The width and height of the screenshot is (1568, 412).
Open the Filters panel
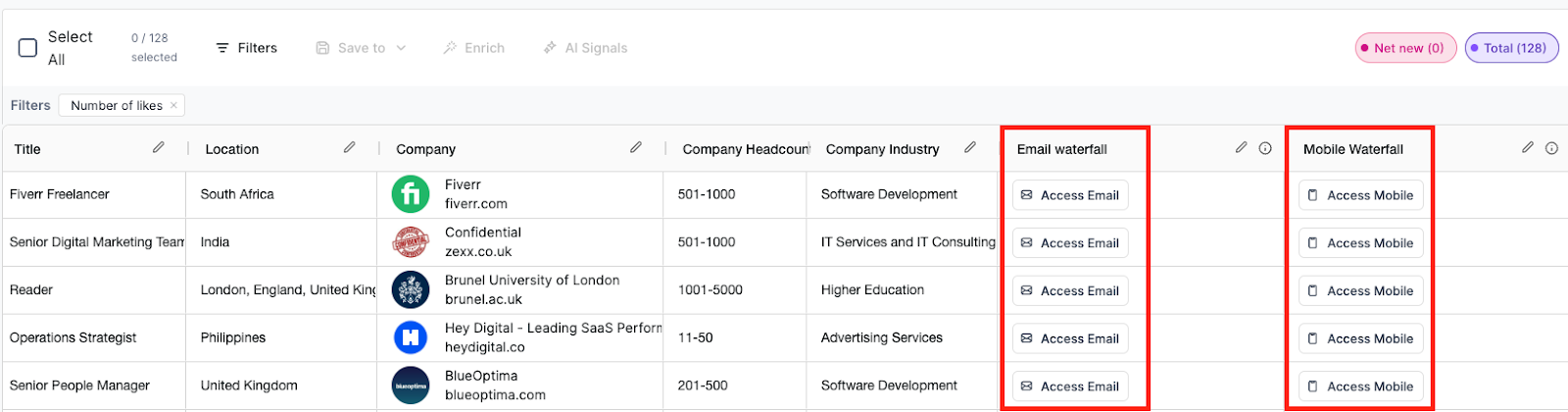(x=247, y=48)
